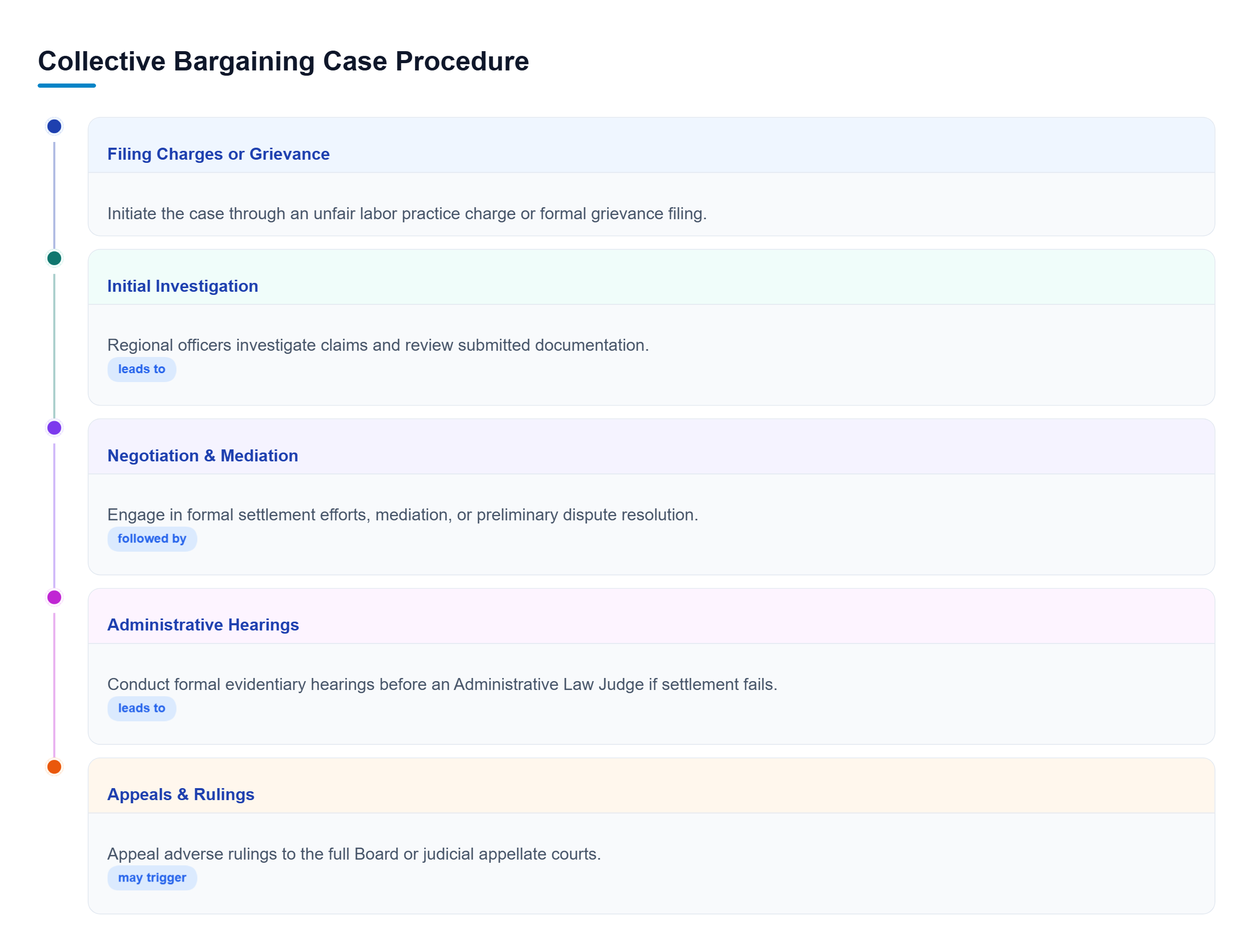Click the orange dot beside Appeals & Rulings
This screenshot has height=952, width=1253.
tap(54, 767)
